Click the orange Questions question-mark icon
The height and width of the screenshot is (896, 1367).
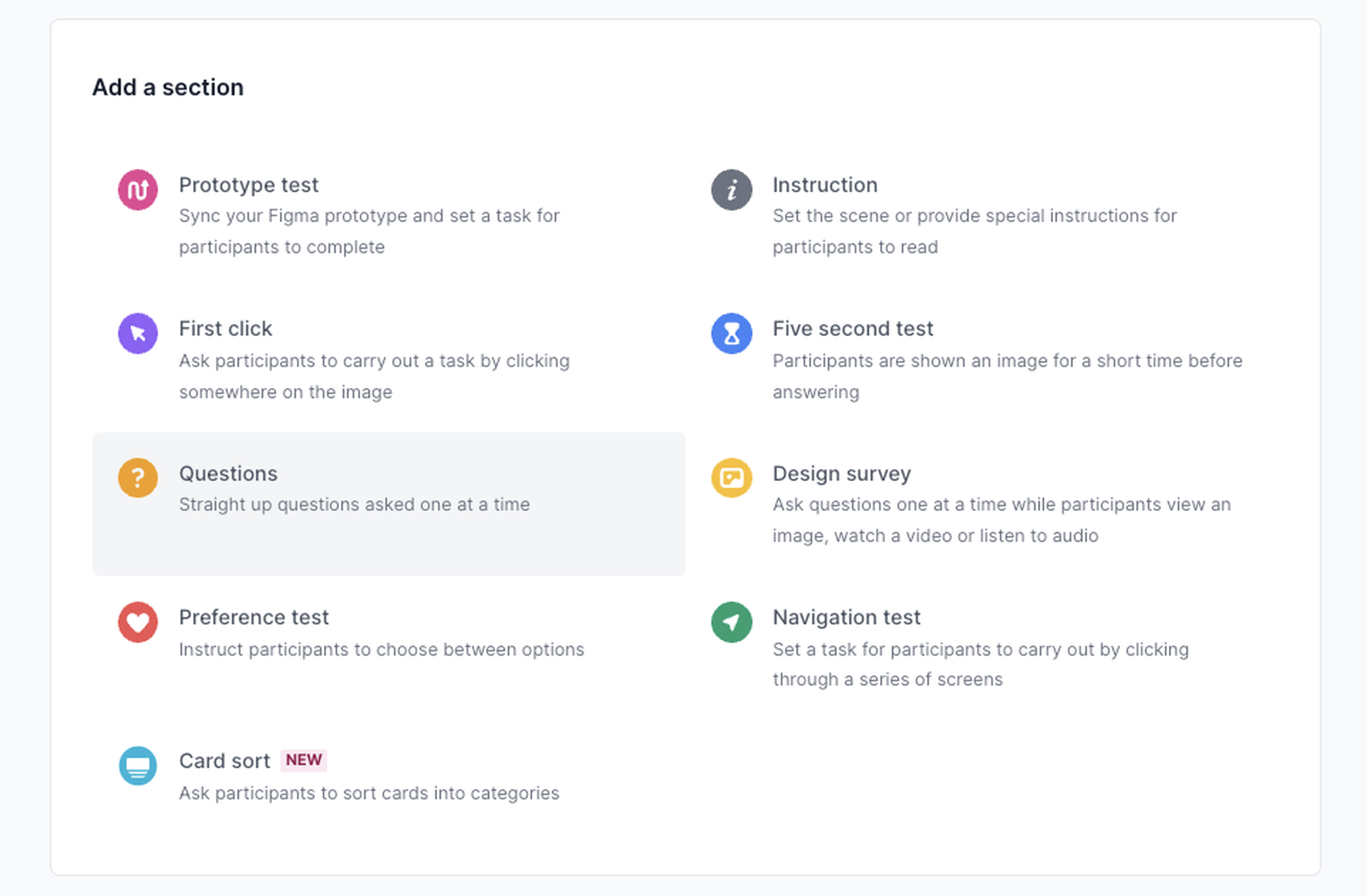(138, 478)
